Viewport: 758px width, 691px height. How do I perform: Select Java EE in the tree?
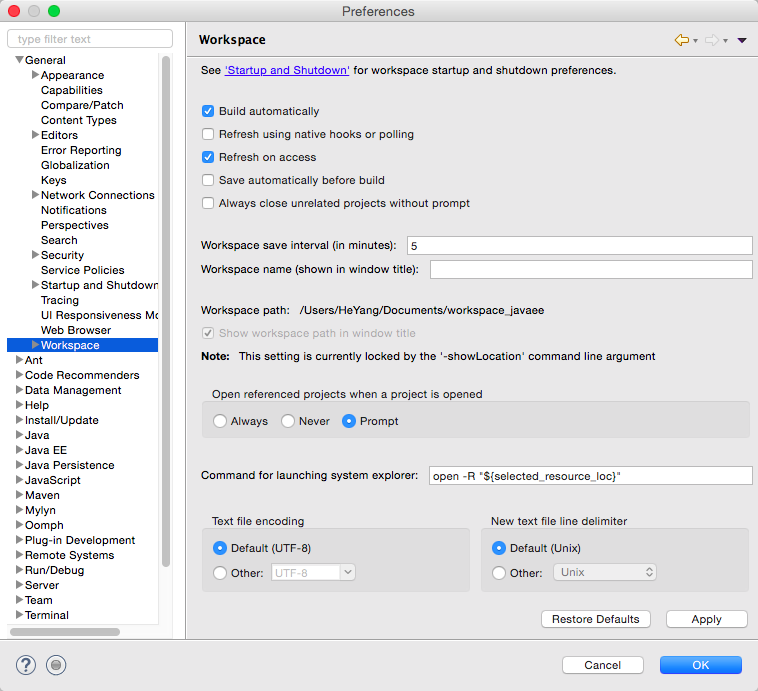(x=46, y=450)
